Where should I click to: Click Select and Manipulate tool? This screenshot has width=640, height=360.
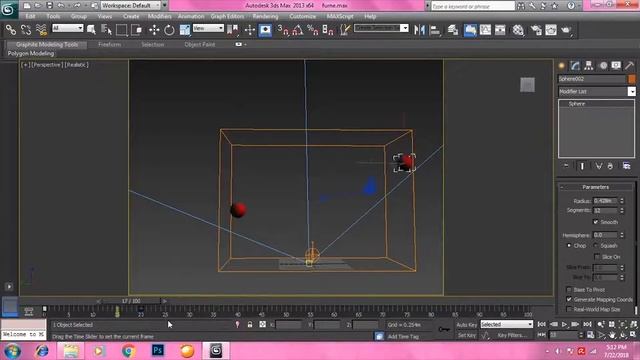(249, 30)
